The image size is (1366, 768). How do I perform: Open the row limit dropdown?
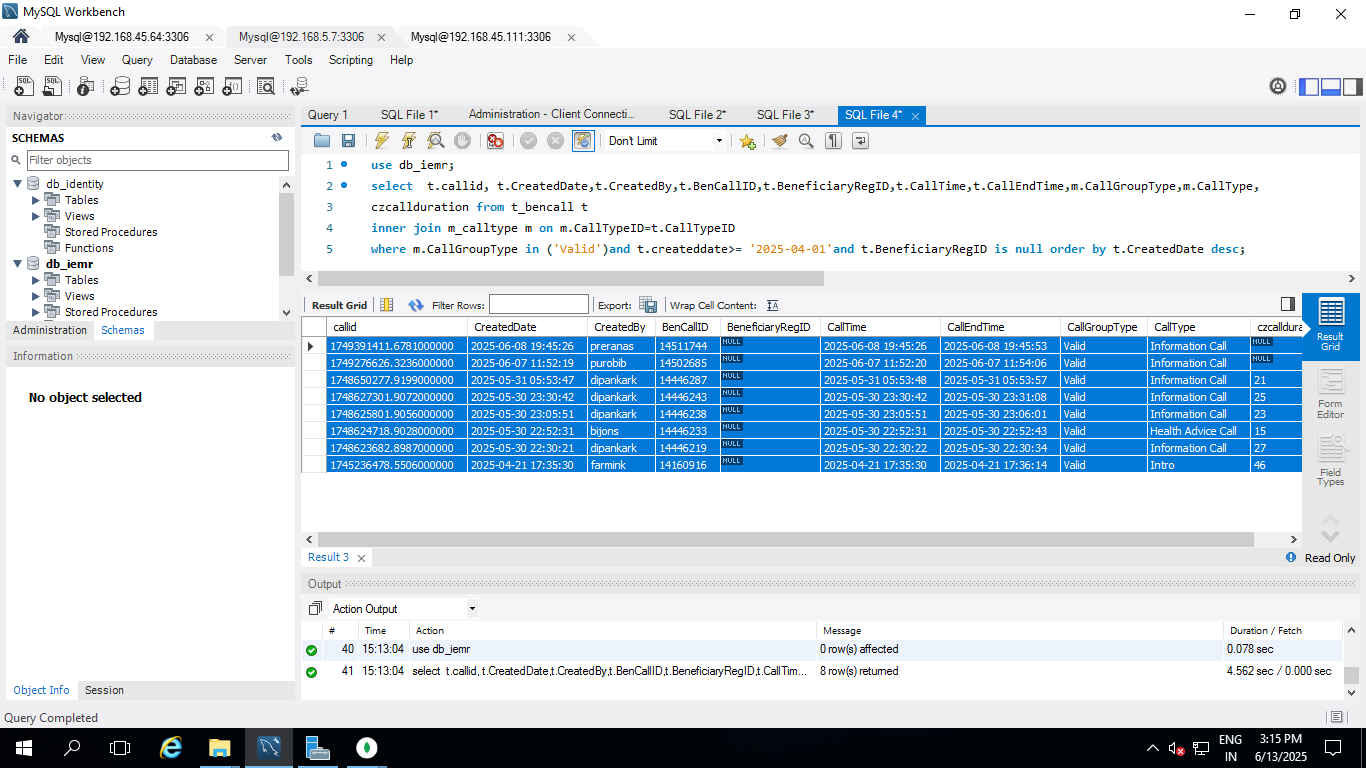[x=719, y=141]
